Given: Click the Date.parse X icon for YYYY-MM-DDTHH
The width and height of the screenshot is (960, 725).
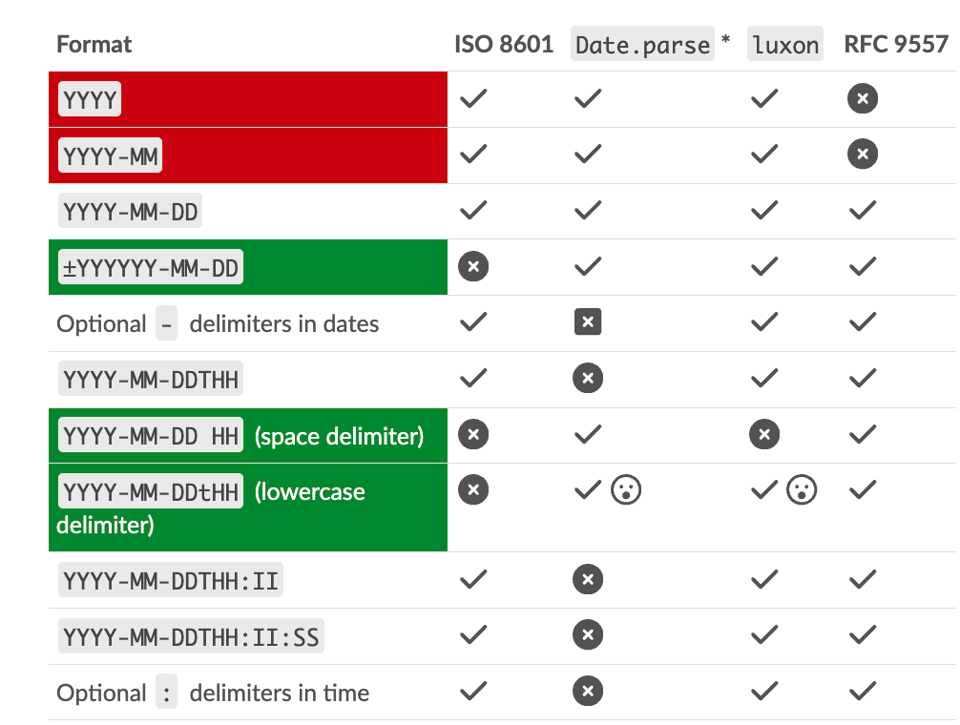Looking at the screenshot, I should [x=588, y=379].
